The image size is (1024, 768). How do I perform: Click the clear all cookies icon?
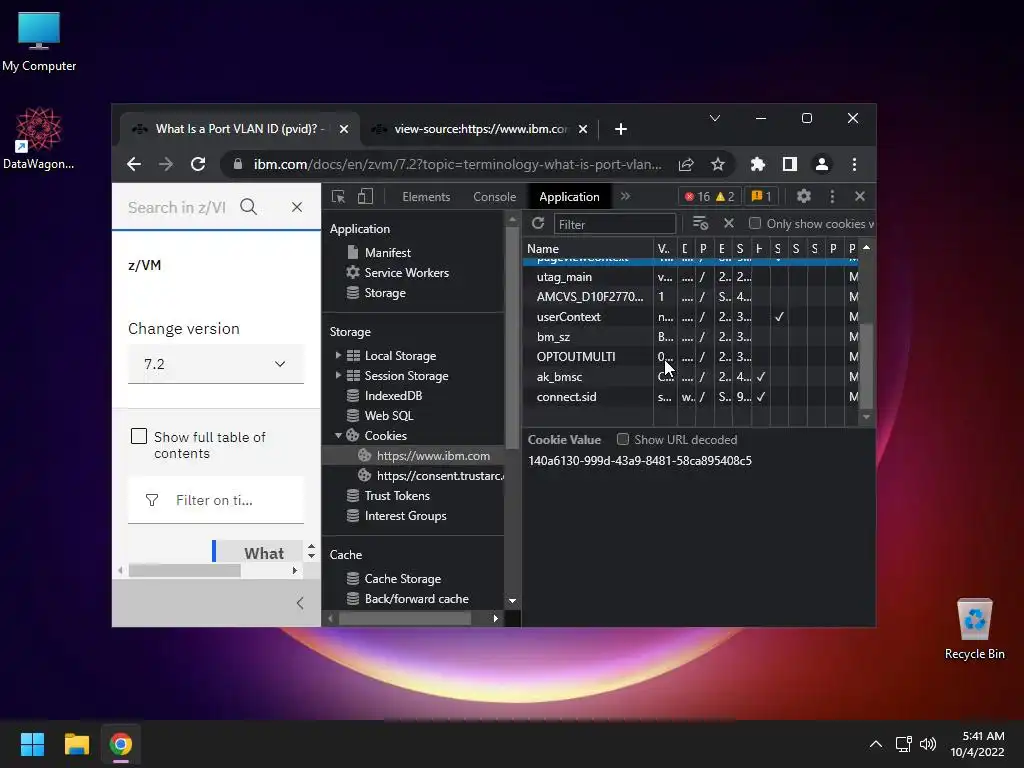coord(701,223)
